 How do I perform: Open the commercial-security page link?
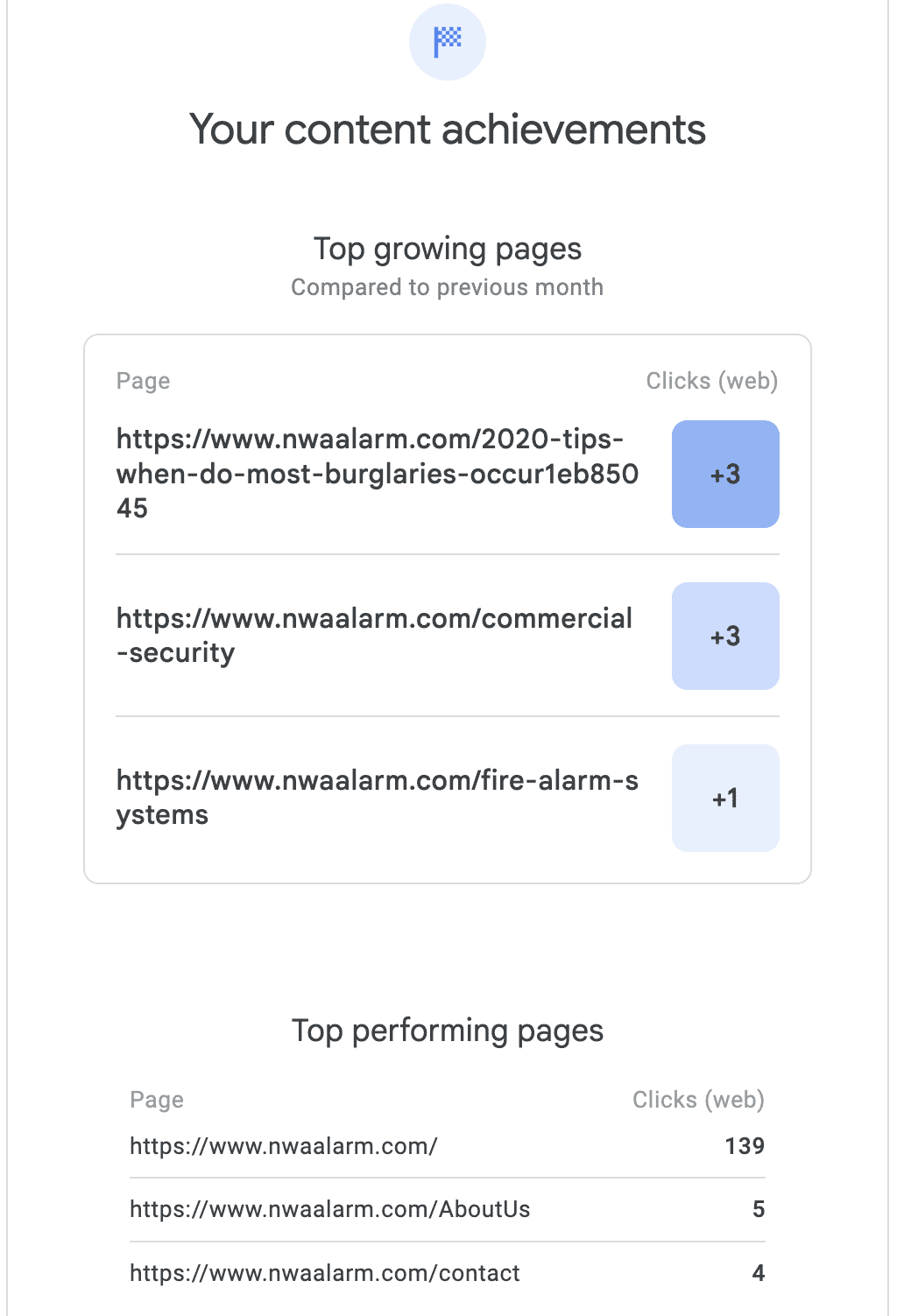coord(374,636)
